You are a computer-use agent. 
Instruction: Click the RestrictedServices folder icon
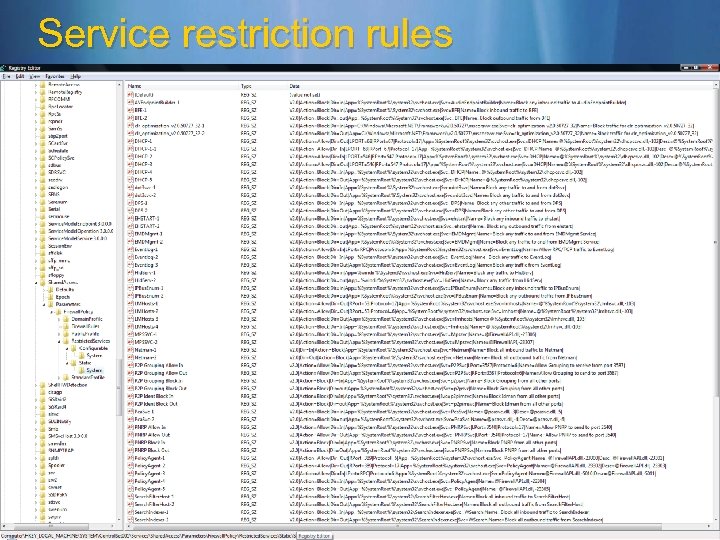coord(66,341)
